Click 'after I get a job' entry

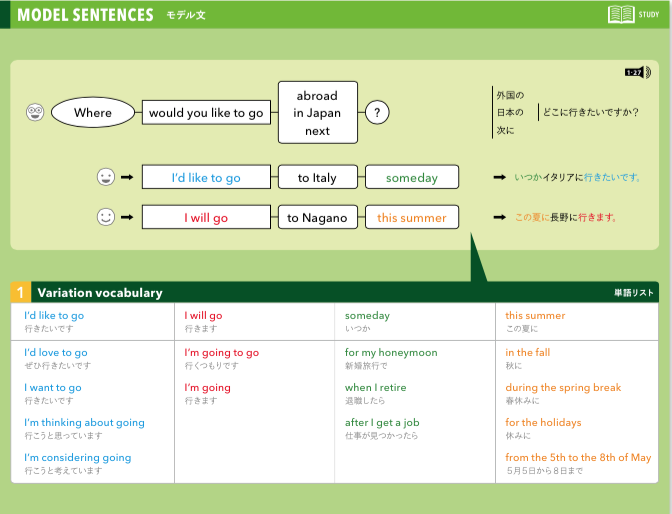(x=382, y=423)
